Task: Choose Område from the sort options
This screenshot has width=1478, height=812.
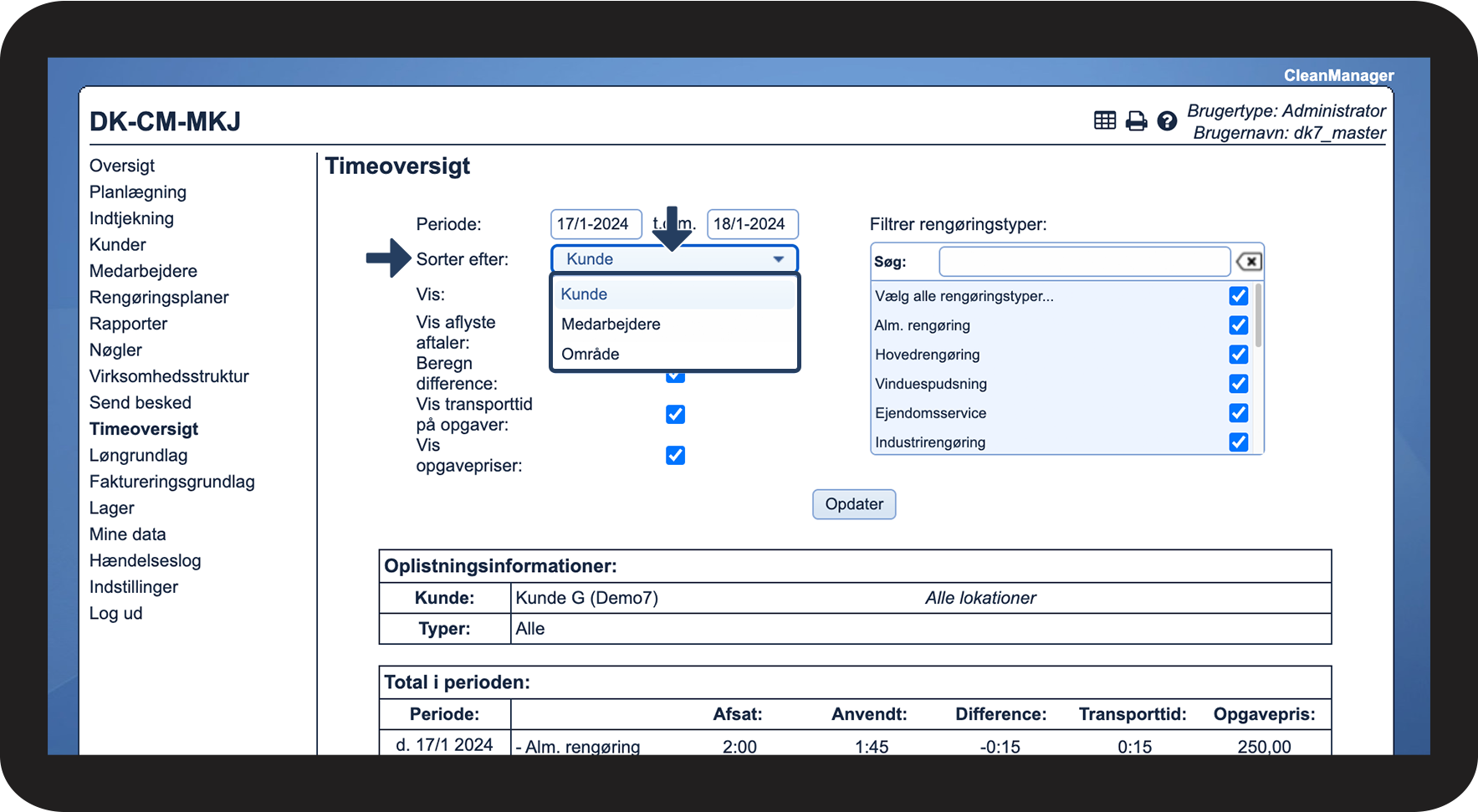Action: (x=591, y=354)
